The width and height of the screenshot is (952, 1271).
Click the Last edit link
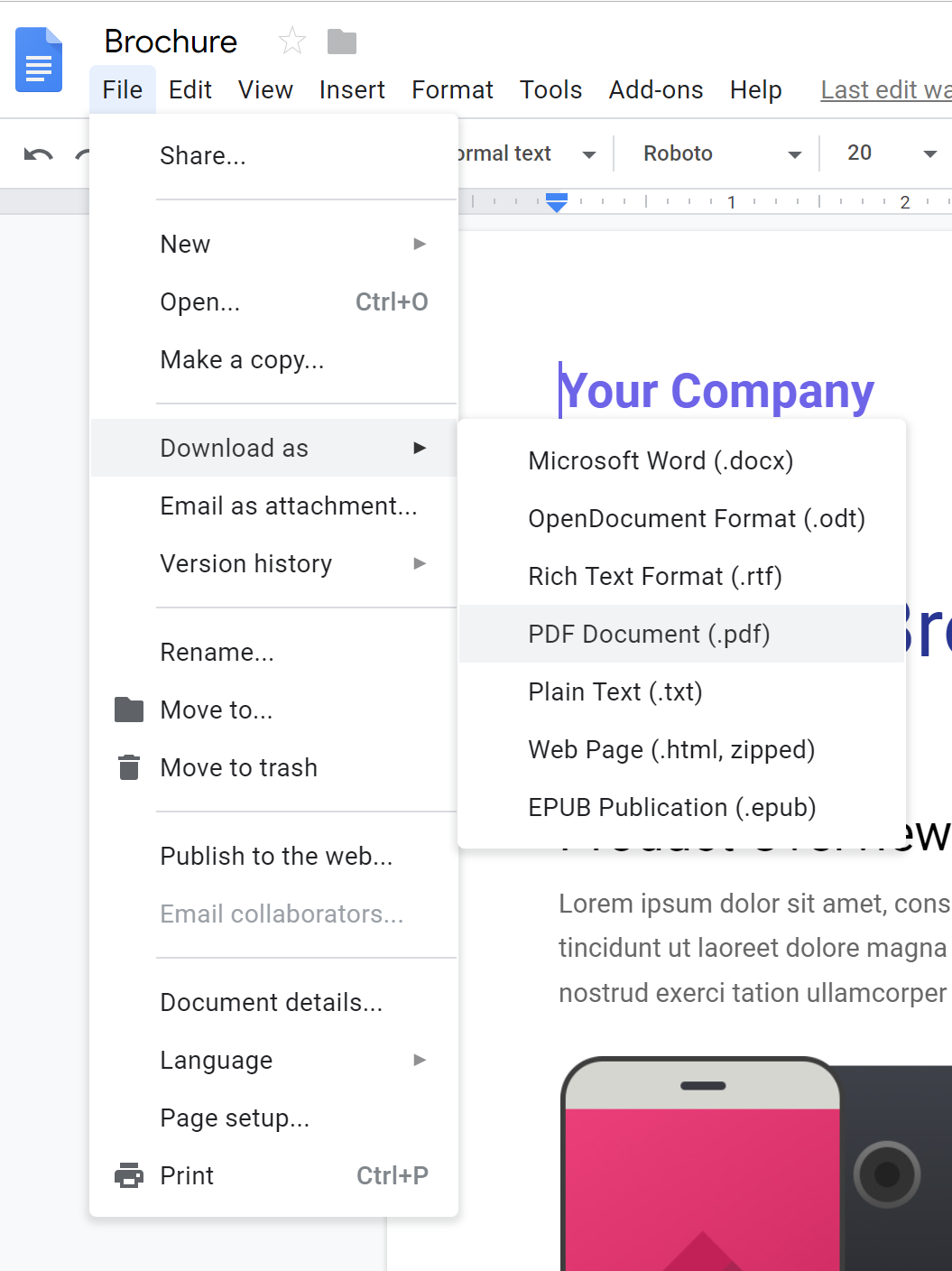tap(884, 90)
